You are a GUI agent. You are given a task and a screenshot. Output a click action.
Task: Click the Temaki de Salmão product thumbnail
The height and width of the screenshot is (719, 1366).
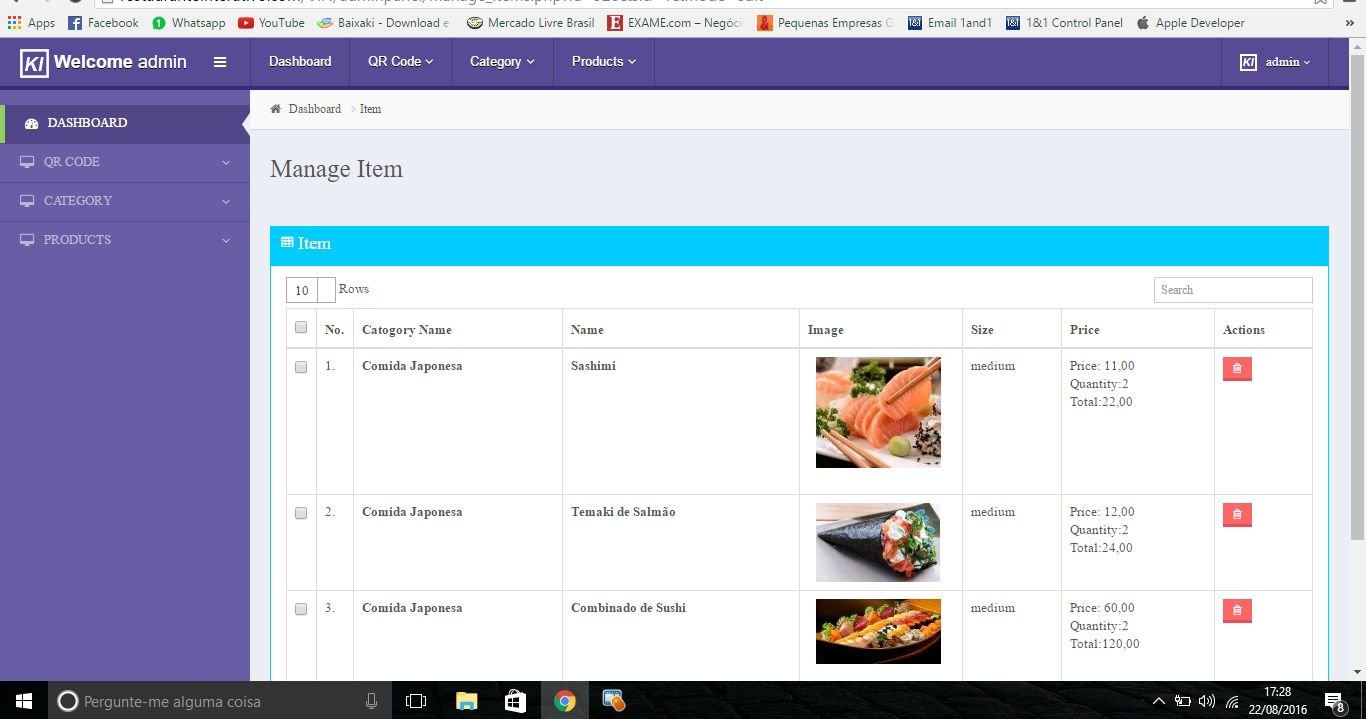tap(878, 542)
